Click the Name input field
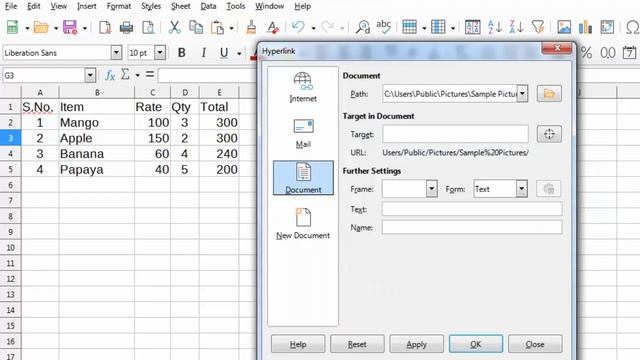The height and width of the screenshot is (360, 640). coord(472,227)
